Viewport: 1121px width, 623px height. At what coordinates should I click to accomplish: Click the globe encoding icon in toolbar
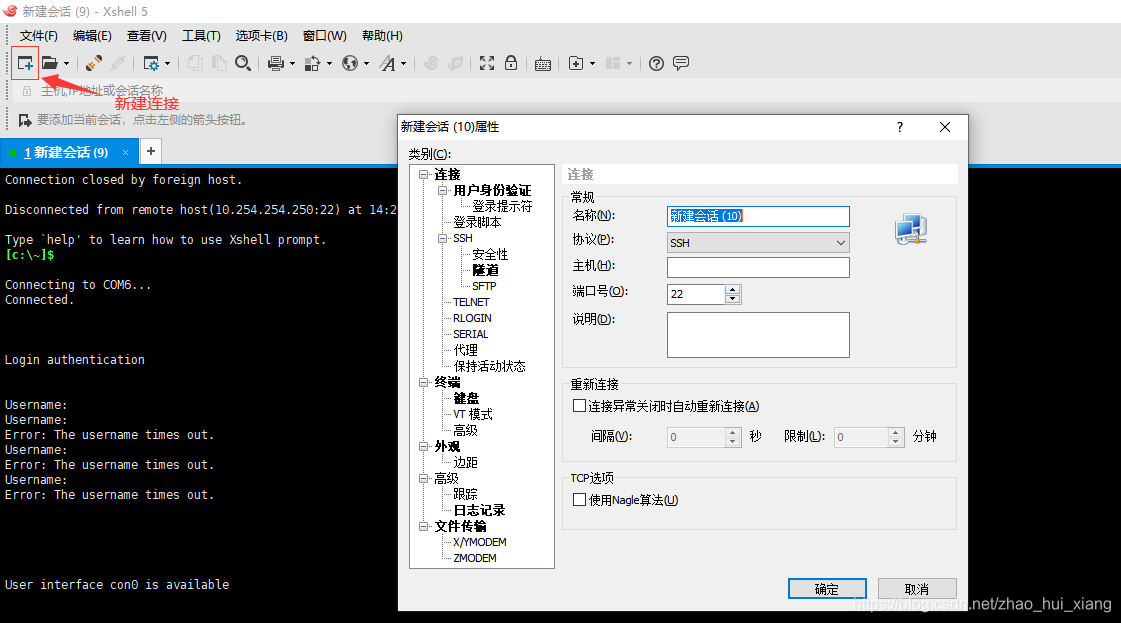[350, 64]
